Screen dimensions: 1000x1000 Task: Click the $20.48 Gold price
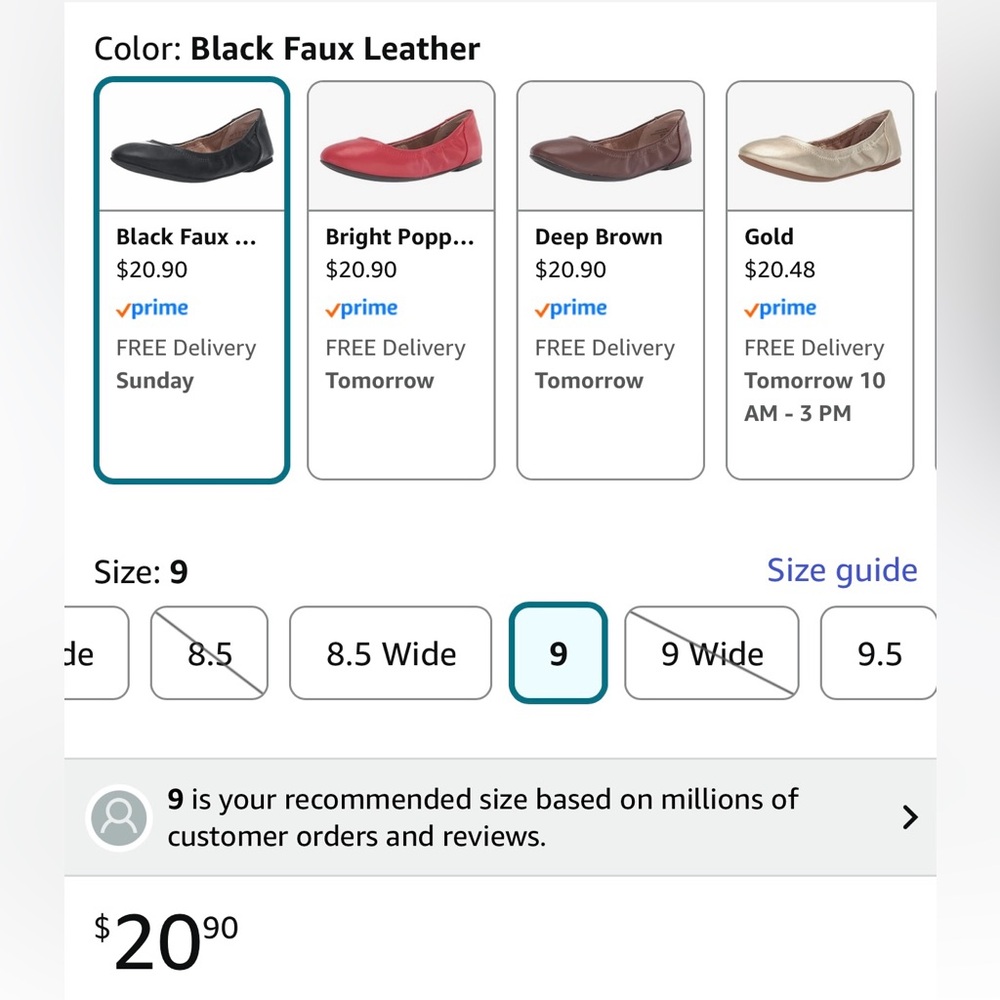[779, 270]
